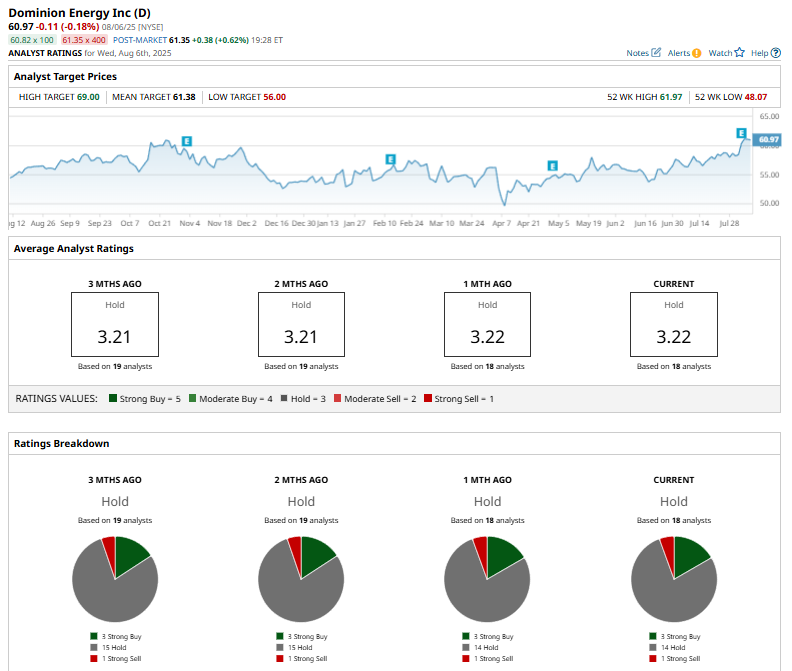Click the 52 WK LOW 48.07 value
The height and width of the screenshot is (671, 792).
[756, 97]
